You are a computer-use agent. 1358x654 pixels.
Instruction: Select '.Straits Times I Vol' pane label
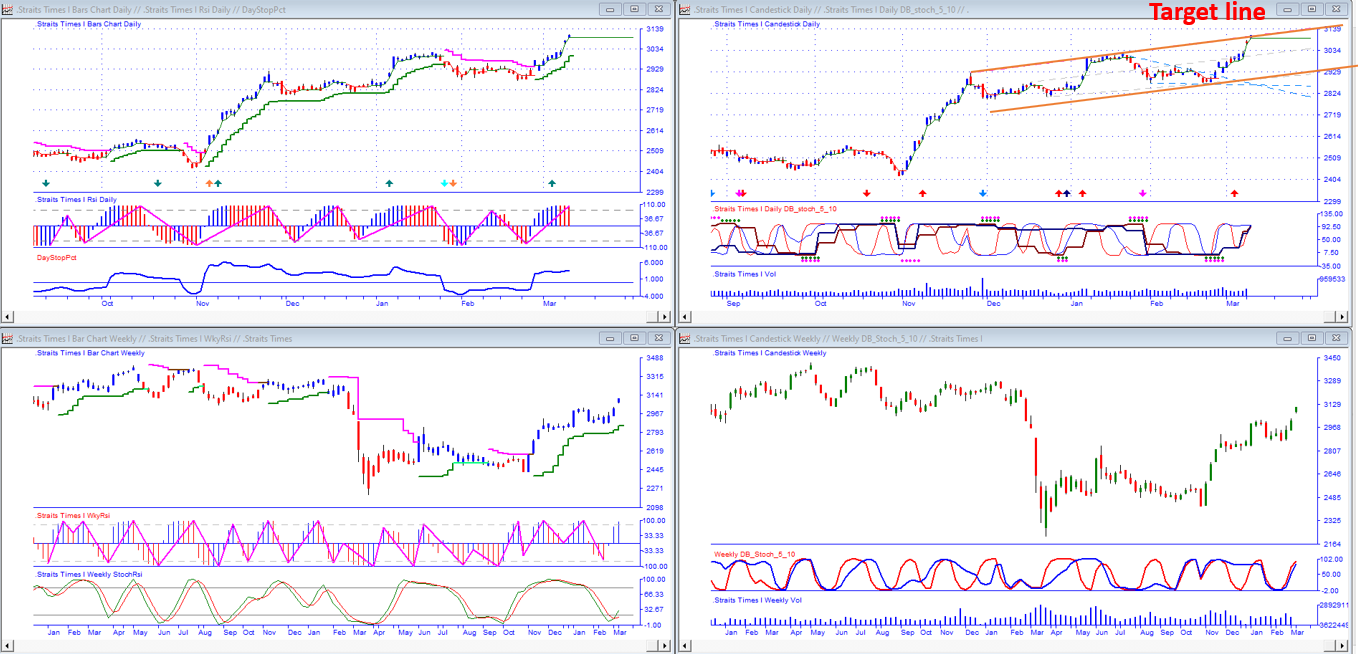click(x=744, y=273)
